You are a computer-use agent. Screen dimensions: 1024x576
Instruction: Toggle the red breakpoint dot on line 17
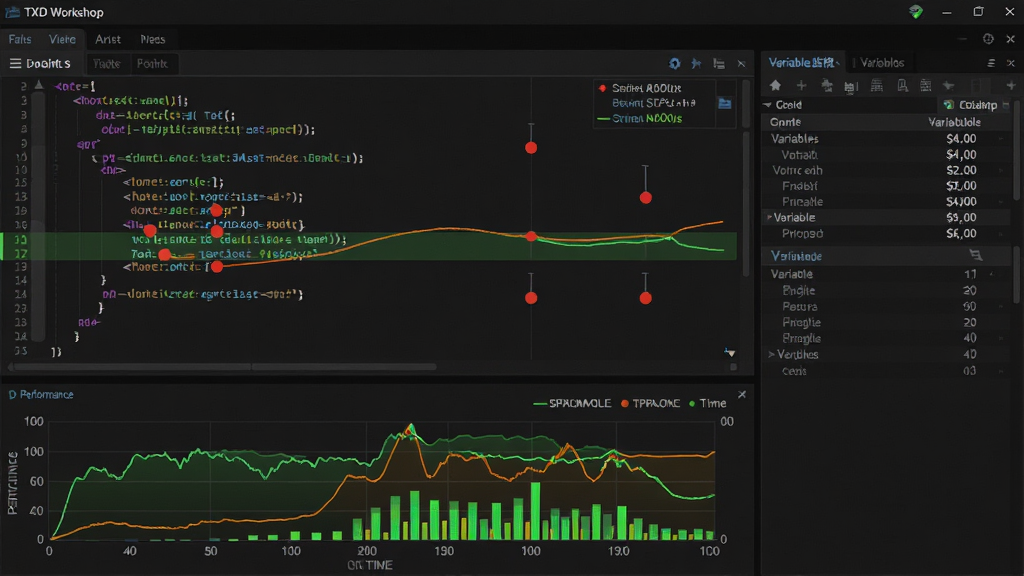(165, 255)
